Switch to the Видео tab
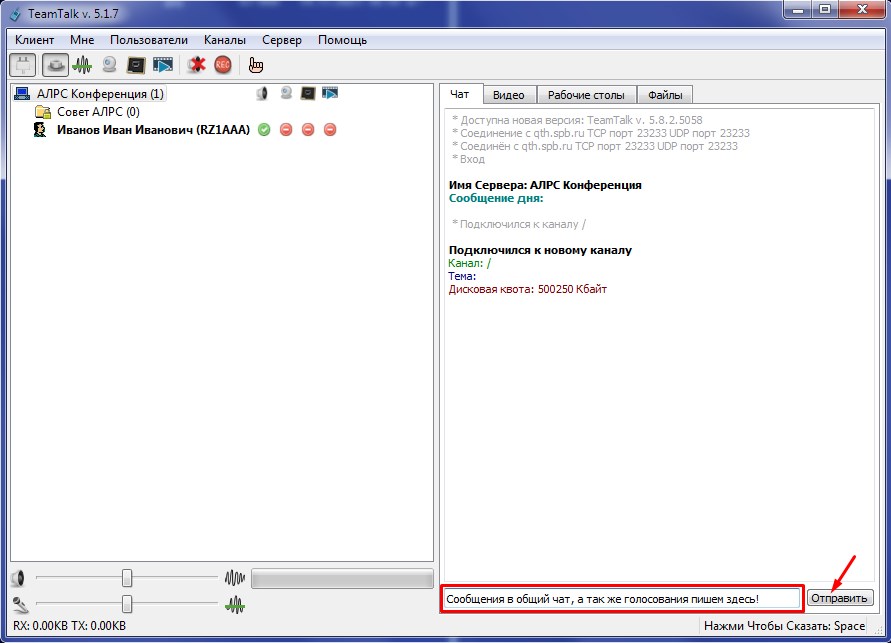Screen dimensions: 891x643 pyautogui.click(x=508, y=95)
